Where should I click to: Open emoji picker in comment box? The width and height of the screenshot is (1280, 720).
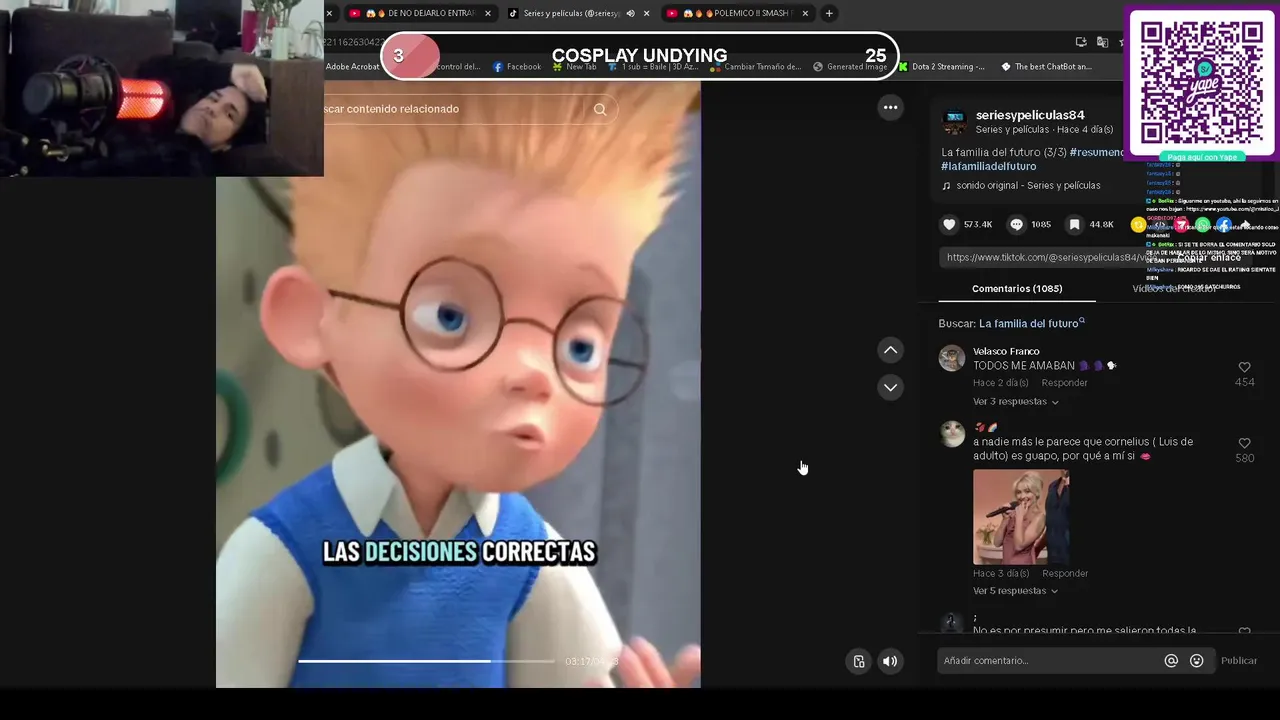click(x=1196, y=661)
